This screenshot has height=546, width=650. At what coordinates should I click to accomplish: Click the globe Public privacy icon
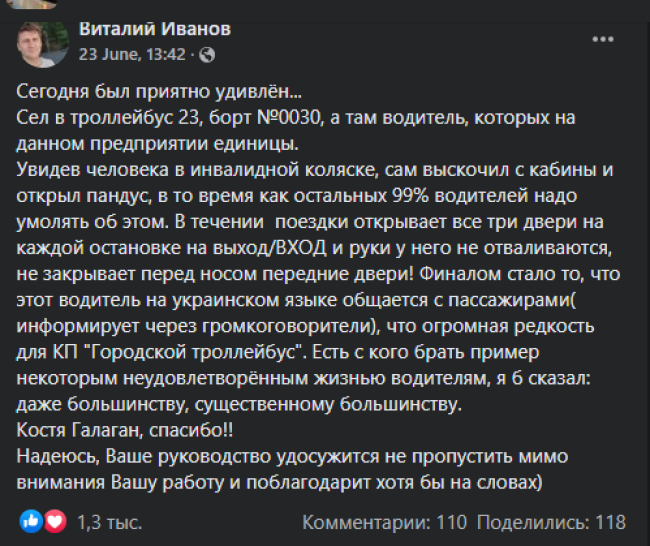[x=207, y=55]
